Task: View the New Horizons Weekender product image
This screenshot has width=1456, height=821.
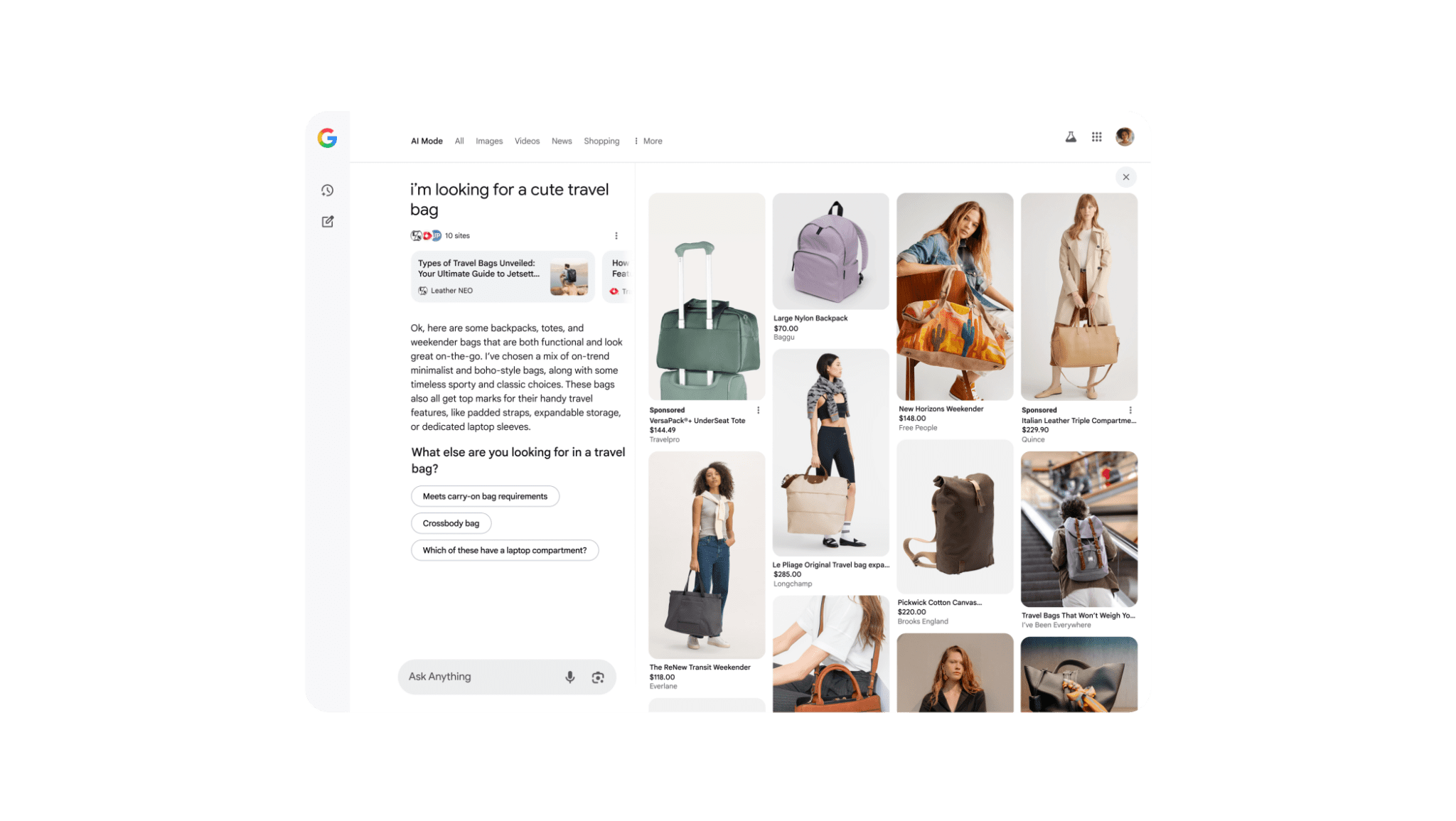Action: (954, 295)
